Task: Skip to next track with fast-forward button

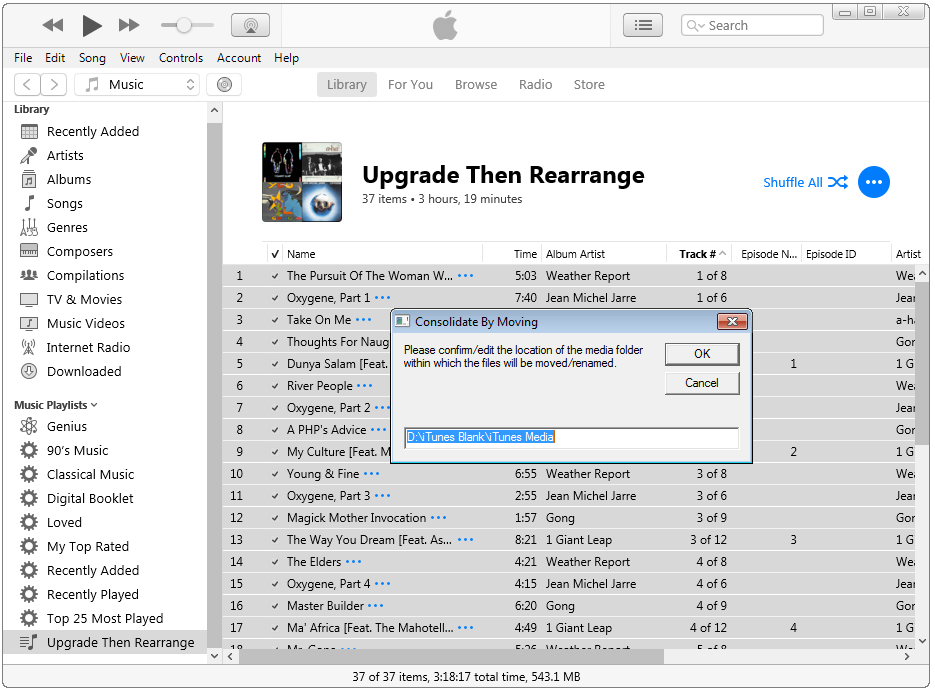Action: click(129, 25)
